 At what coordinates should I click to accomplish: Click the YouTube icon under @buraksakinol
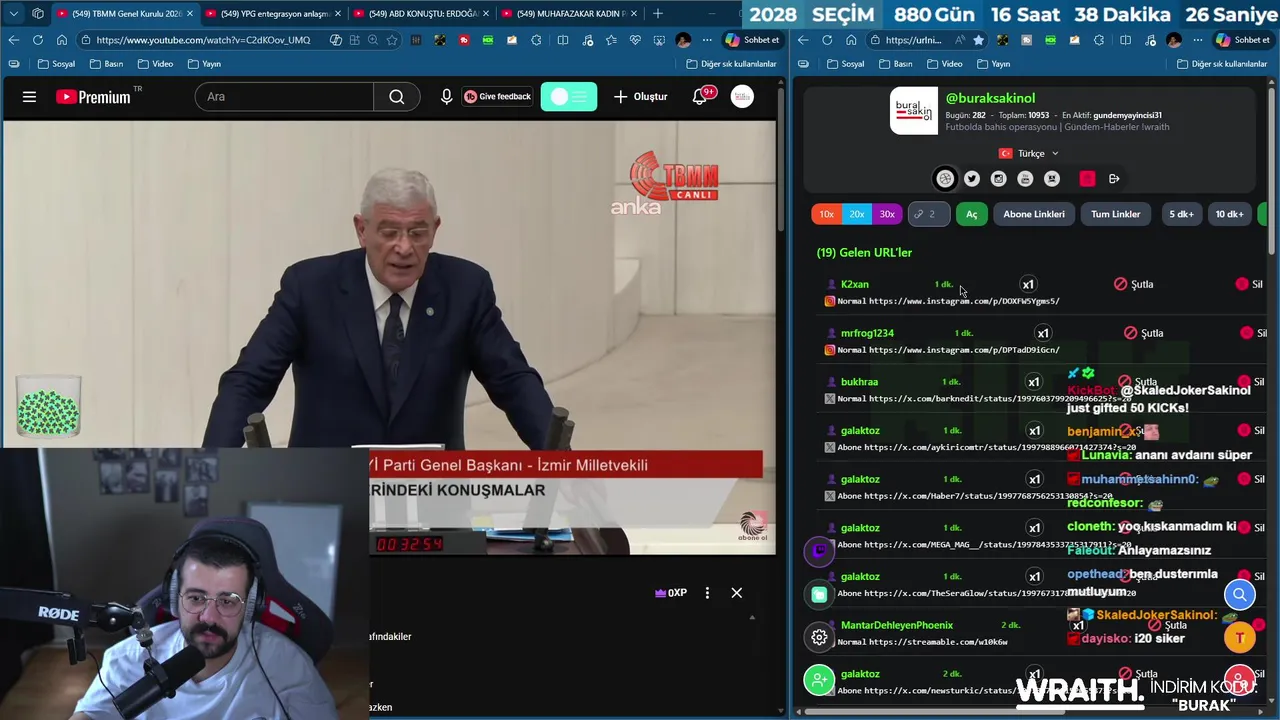click(x=1025, y=179)
